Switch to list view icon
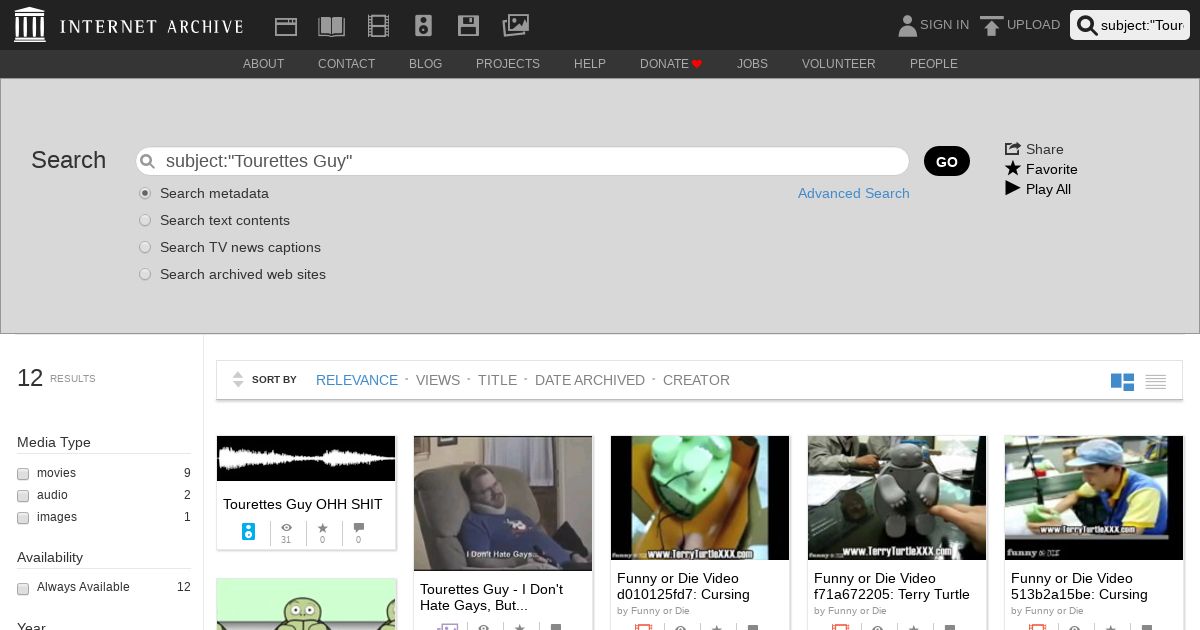This screenshot has height=630, width=1200. tap(1156, 381)
